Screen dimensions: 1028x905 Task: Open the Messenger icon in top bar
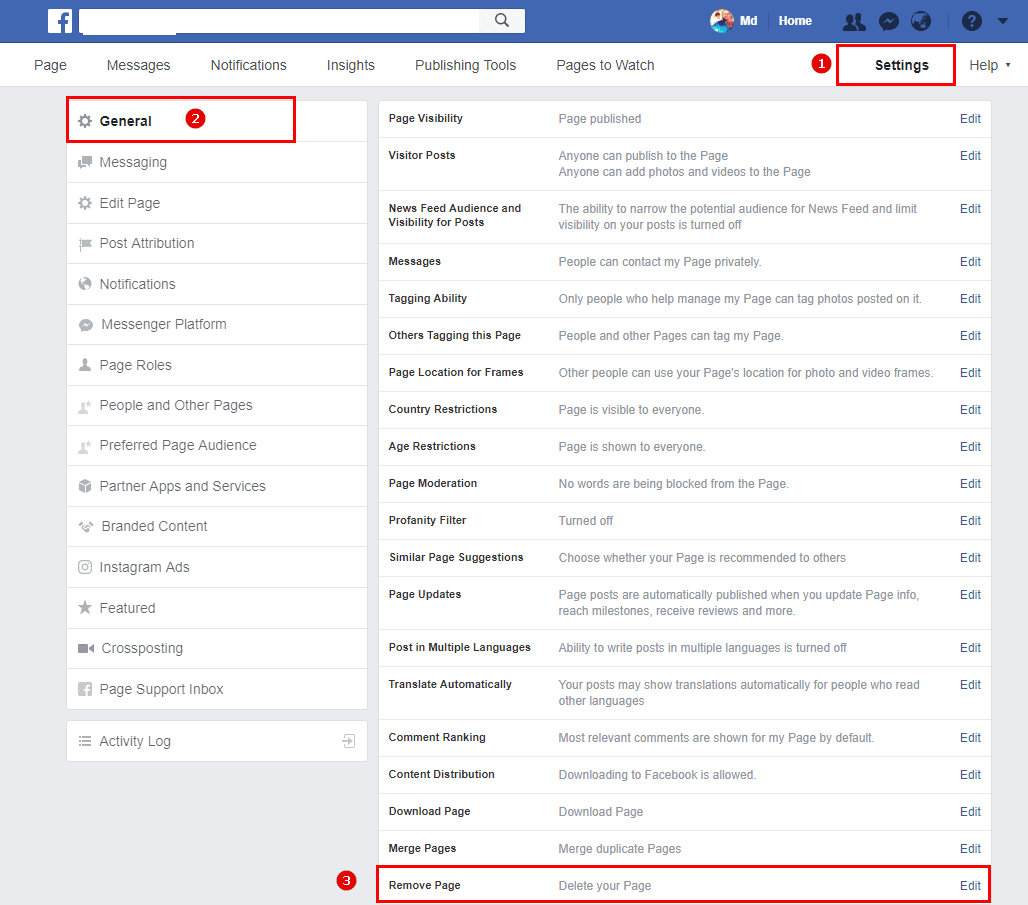pyautogui.click(x=888, y=22)
